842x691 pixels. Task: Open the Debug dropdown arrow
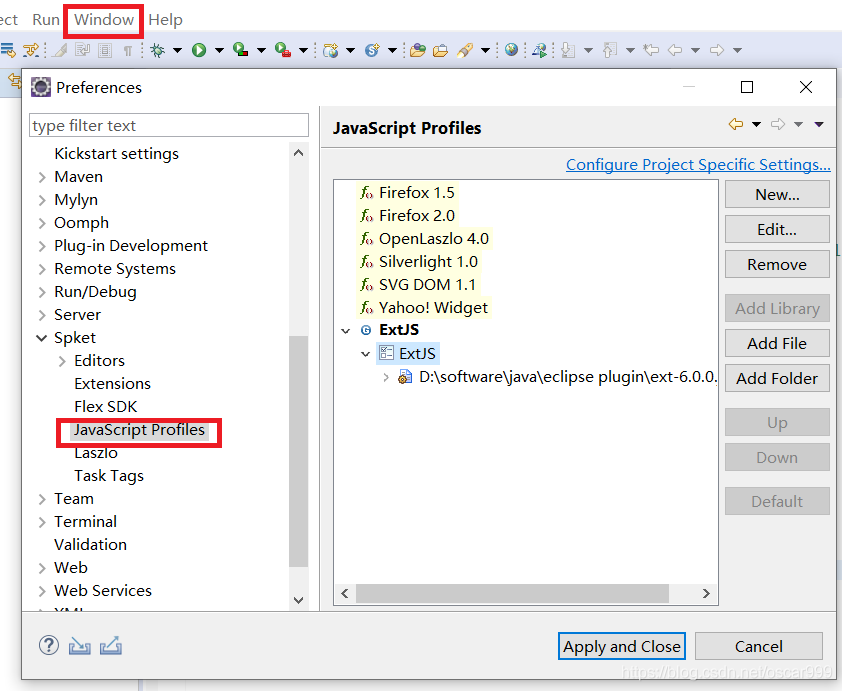pos(177,50)
